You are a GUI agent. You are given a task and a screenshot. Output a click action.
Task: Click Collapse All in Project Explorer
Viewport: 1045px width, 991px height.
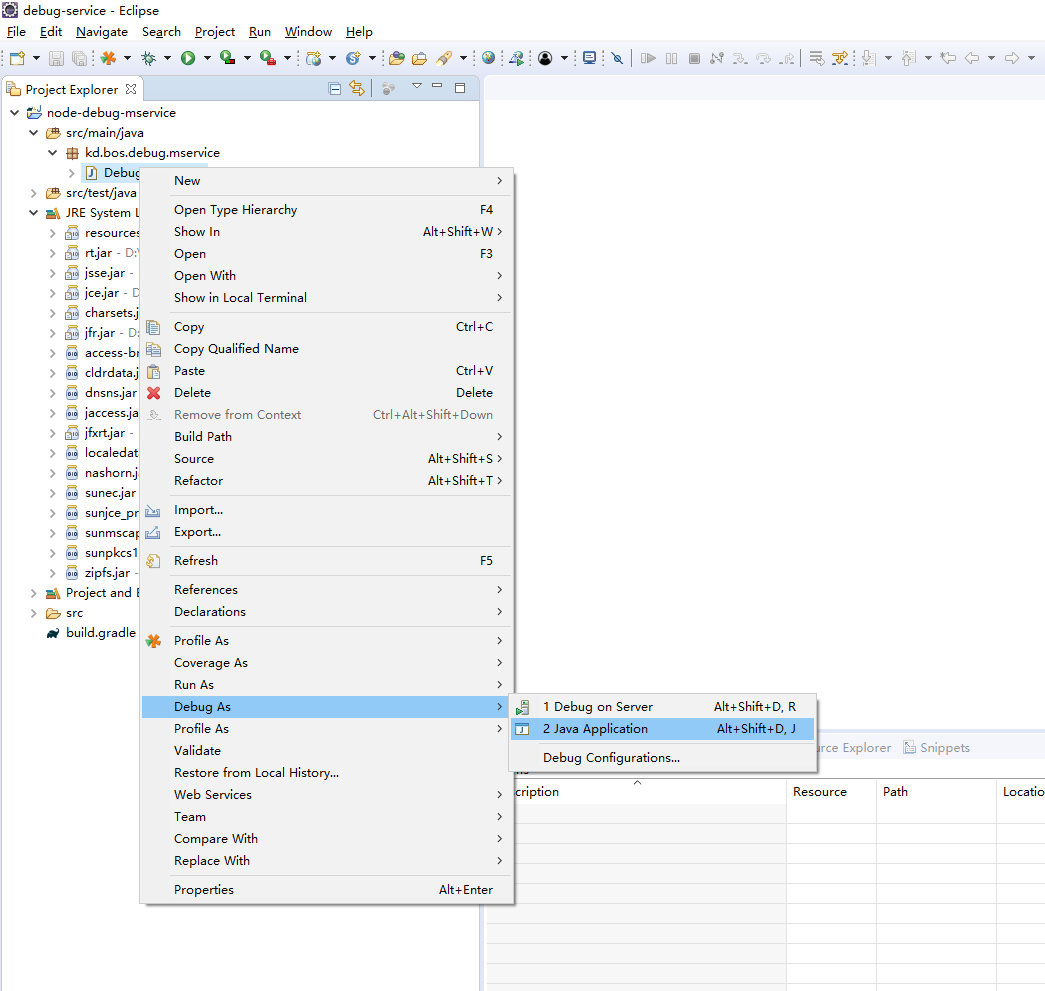(x=335, y=89)
